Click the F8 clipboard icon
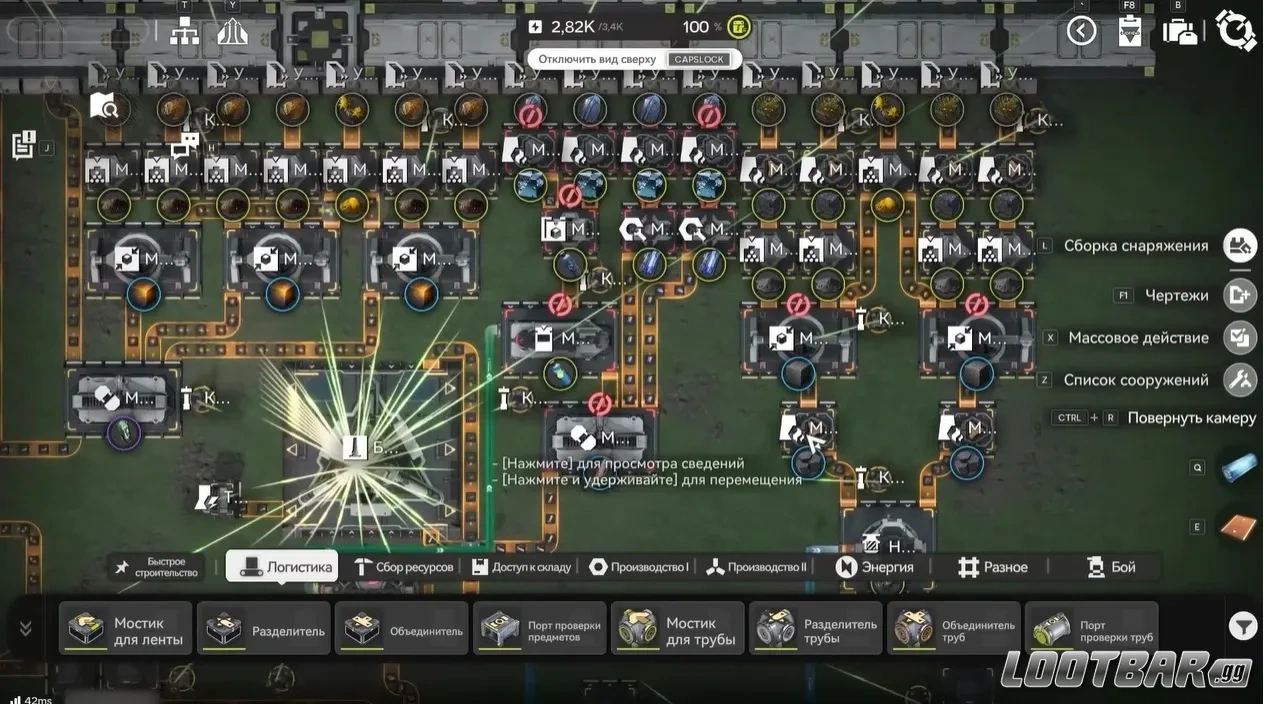This screenshot has width=1264, height=704. [x=1129, y=30]
